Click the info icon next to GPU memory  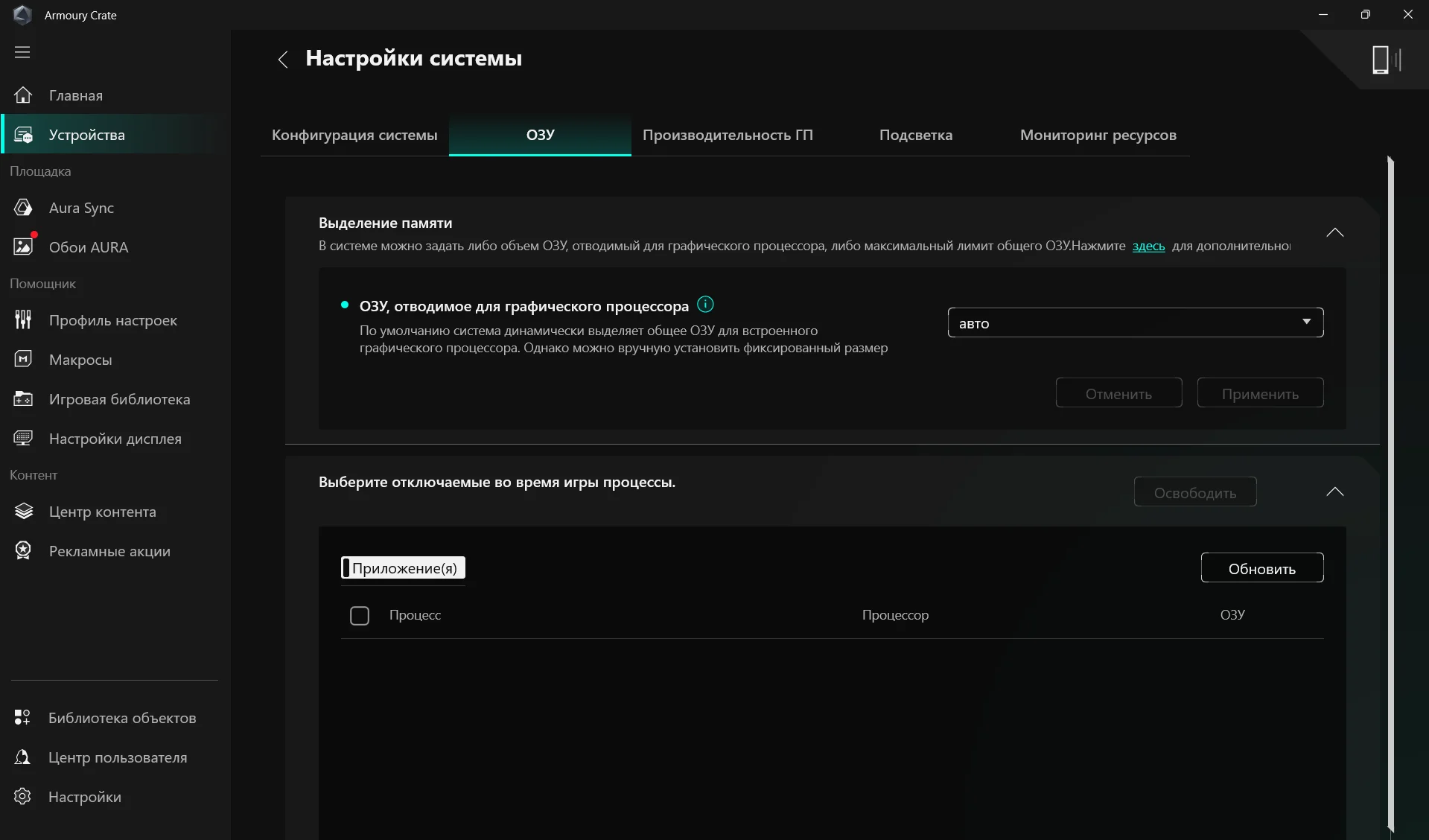point(704,305)
